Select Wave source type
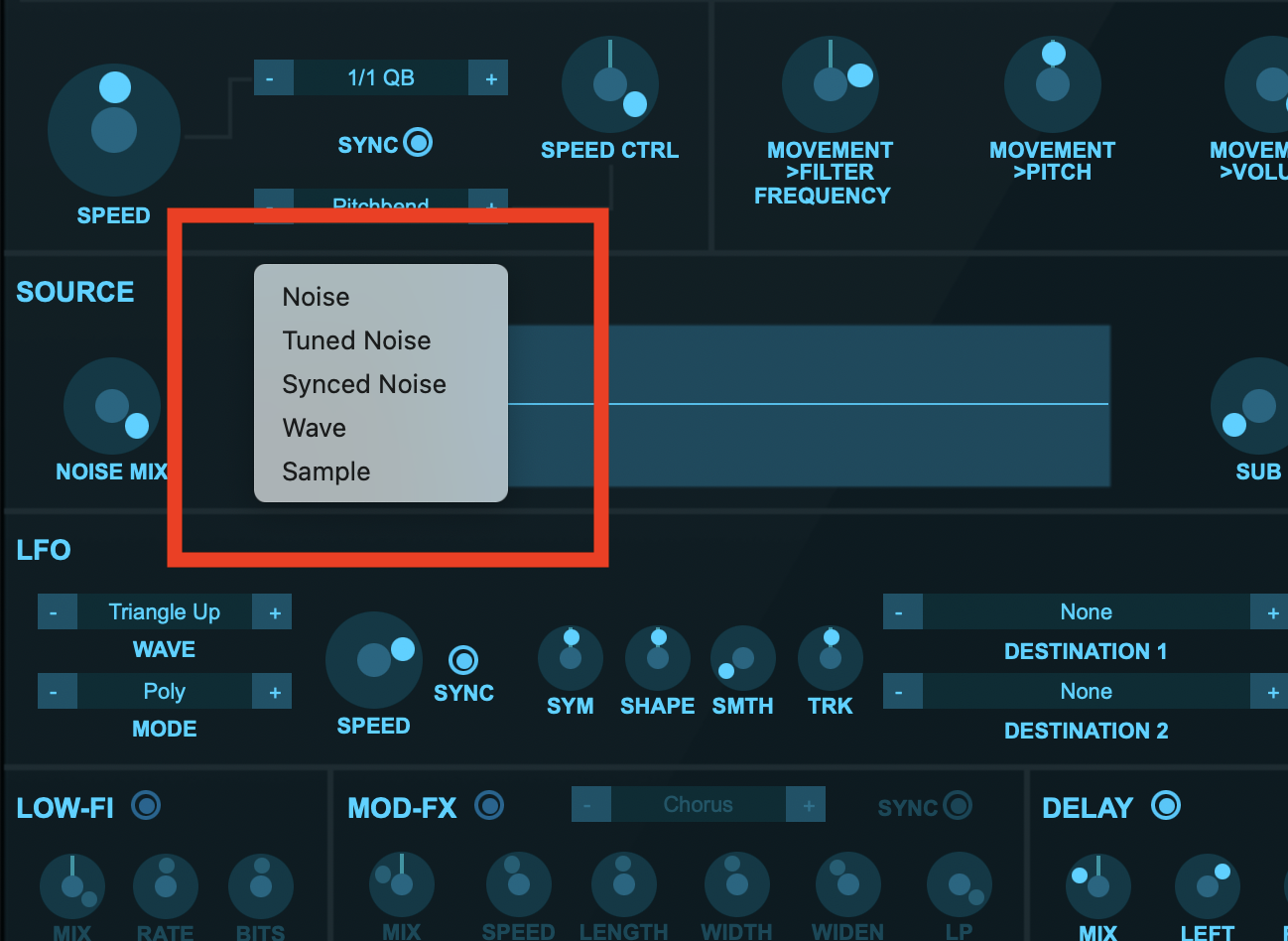 (314, 428)
